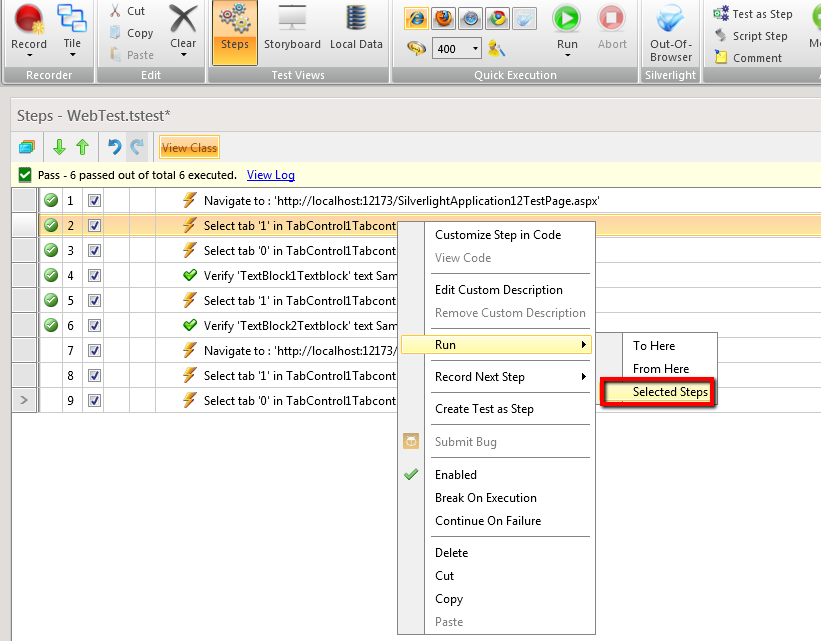Select Copy in the context menu
This screenshot has height=641, width=821.
coord(449,599)
